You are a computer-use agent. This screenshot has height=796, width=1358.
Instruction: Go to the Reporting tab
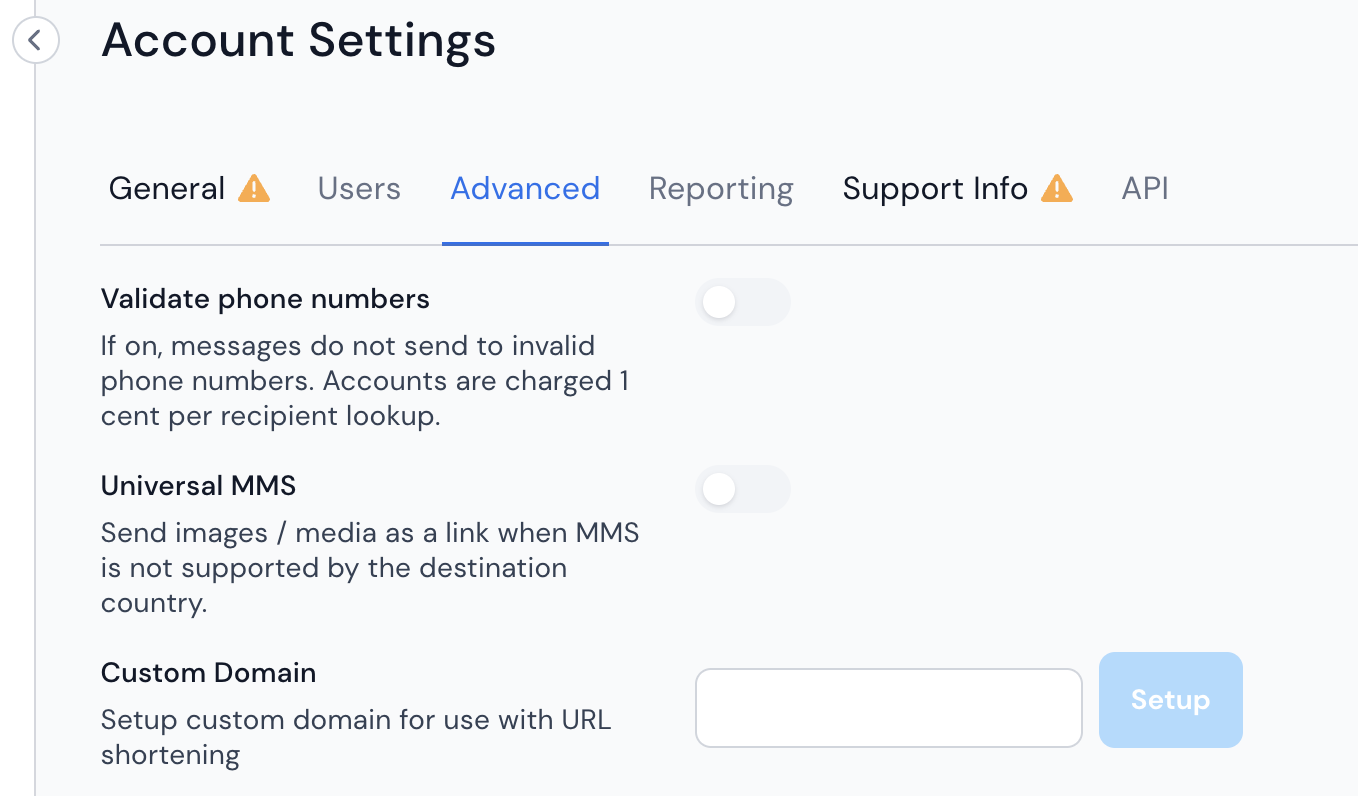pyautogui.click(x=721, y=188)
